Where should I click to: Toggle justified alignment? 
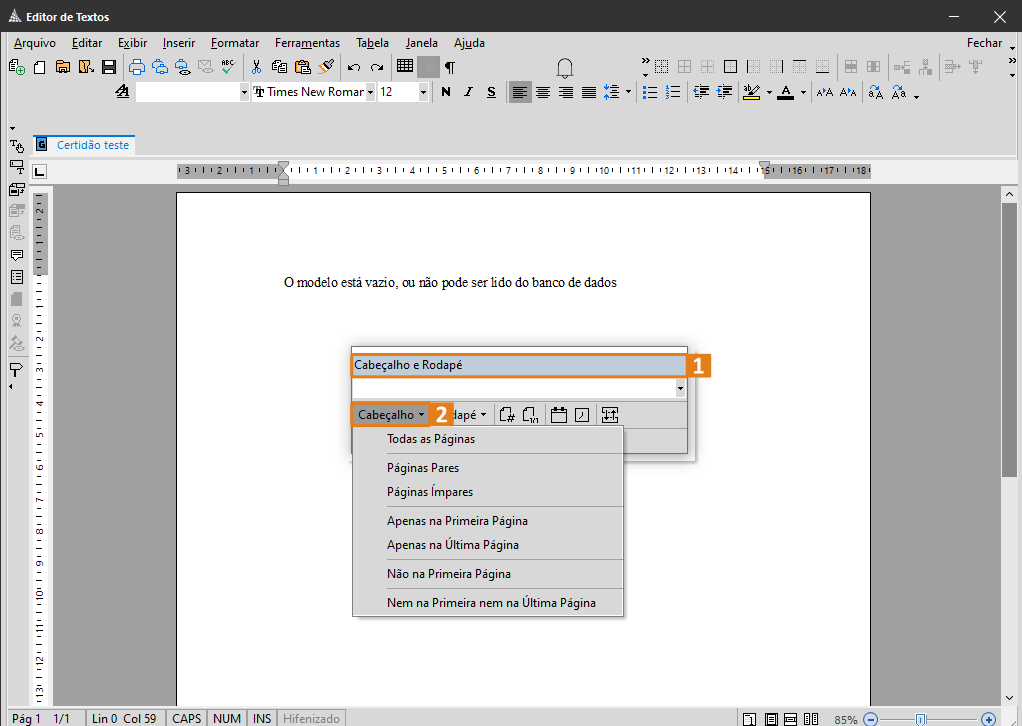point(589,93)
